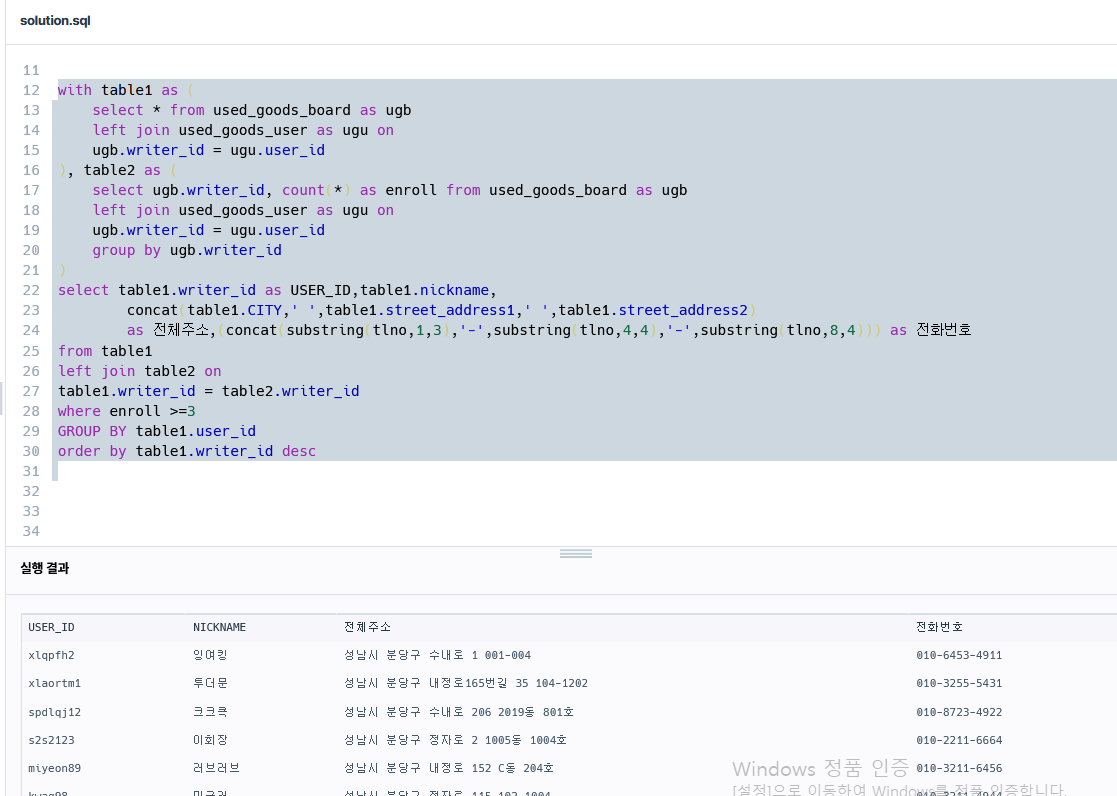
Task: Click nickname 러브러브 in results
Action: click(x=216, y=768)
